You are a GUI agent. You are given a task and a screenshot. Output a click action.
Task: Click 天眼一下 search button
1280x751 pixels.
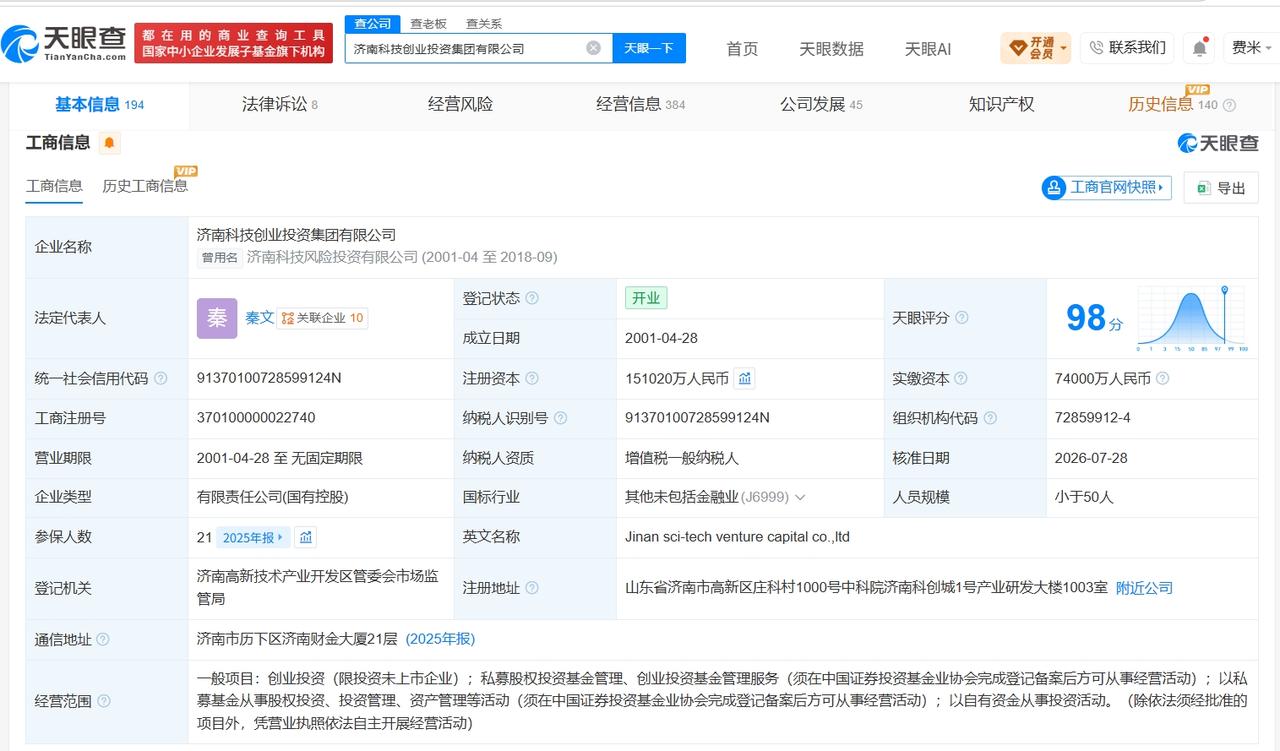click(649, 48)
